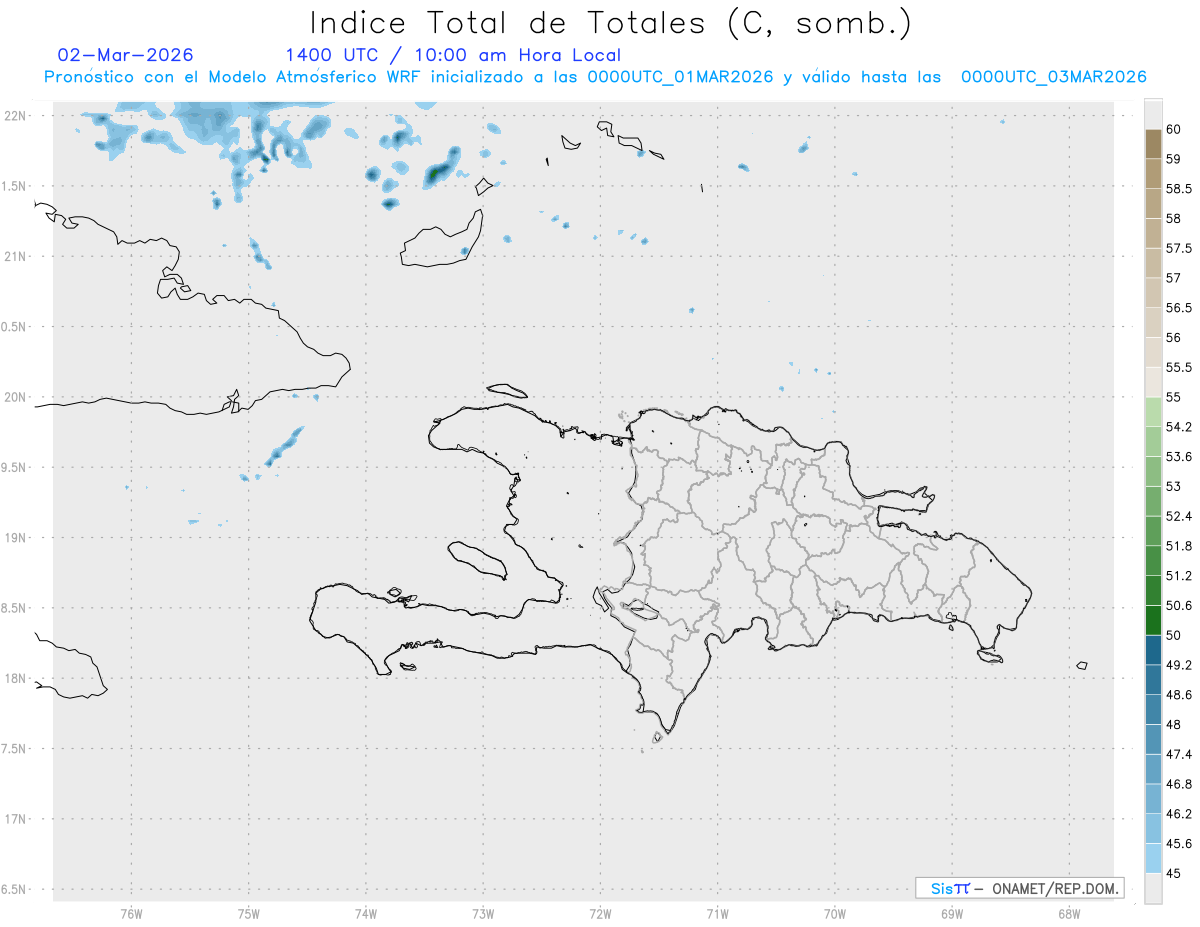1200x927 pixels.
Task: Click the longitude label "70W"
Action: click(835, 913)
